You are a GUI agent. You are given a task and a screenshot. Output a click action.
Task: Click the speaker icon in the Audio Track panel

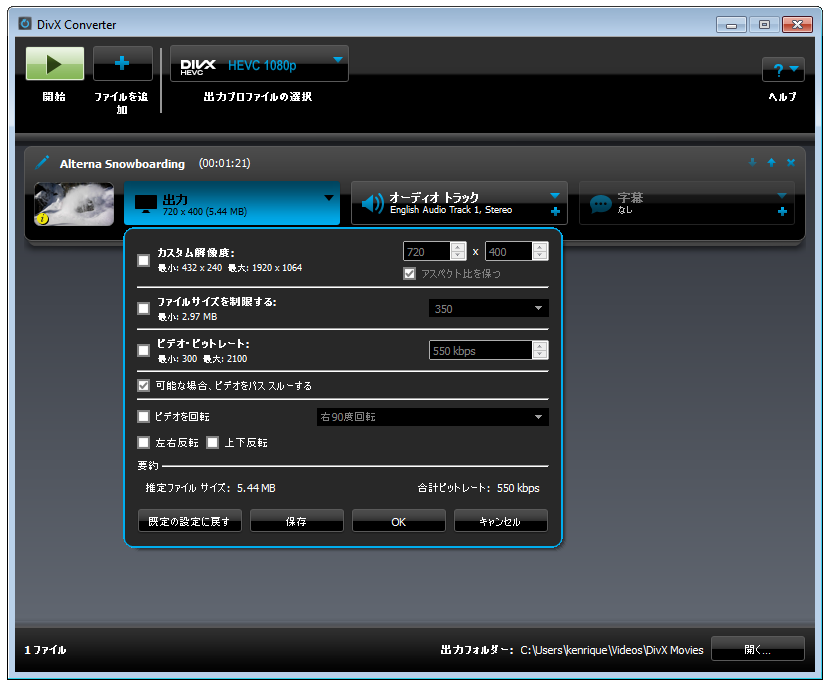tap(373, 203)
